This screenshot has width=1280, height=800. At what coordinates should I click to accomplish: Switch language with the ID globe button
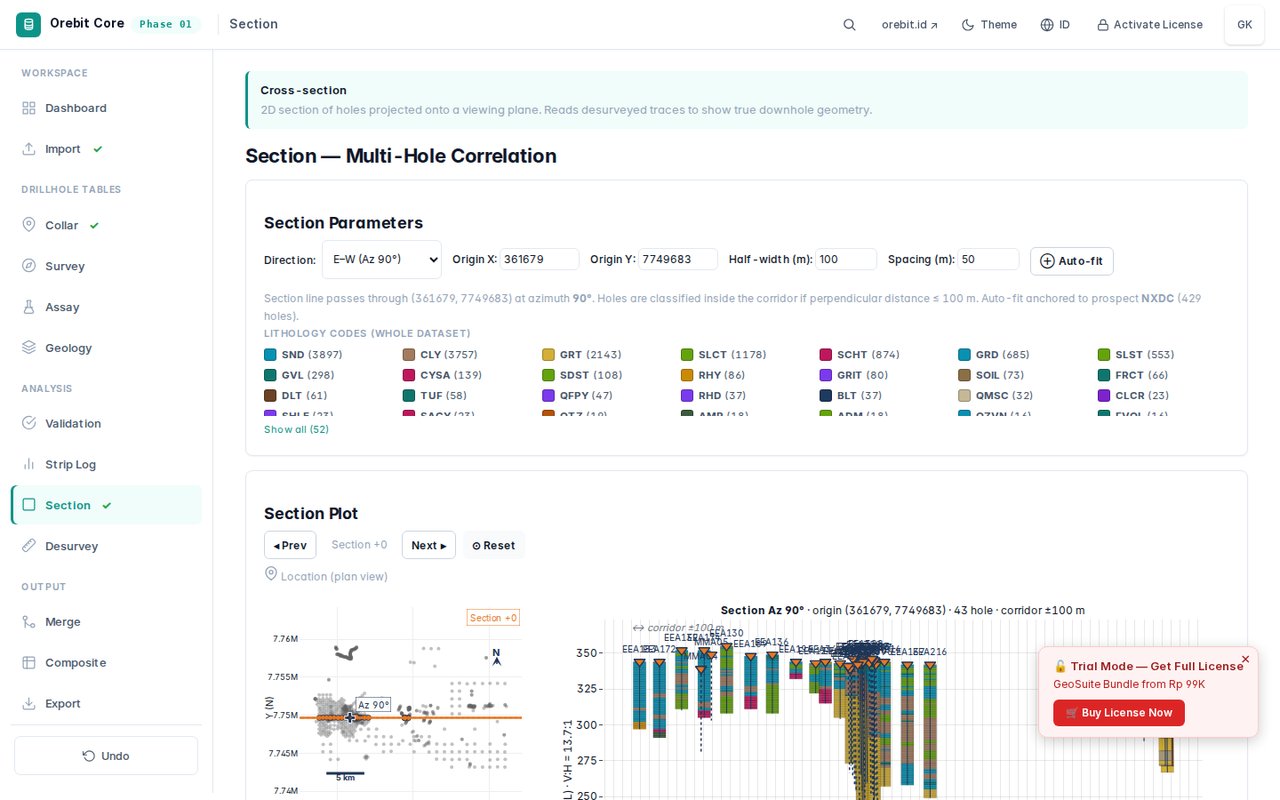[x=1055, y=25]
